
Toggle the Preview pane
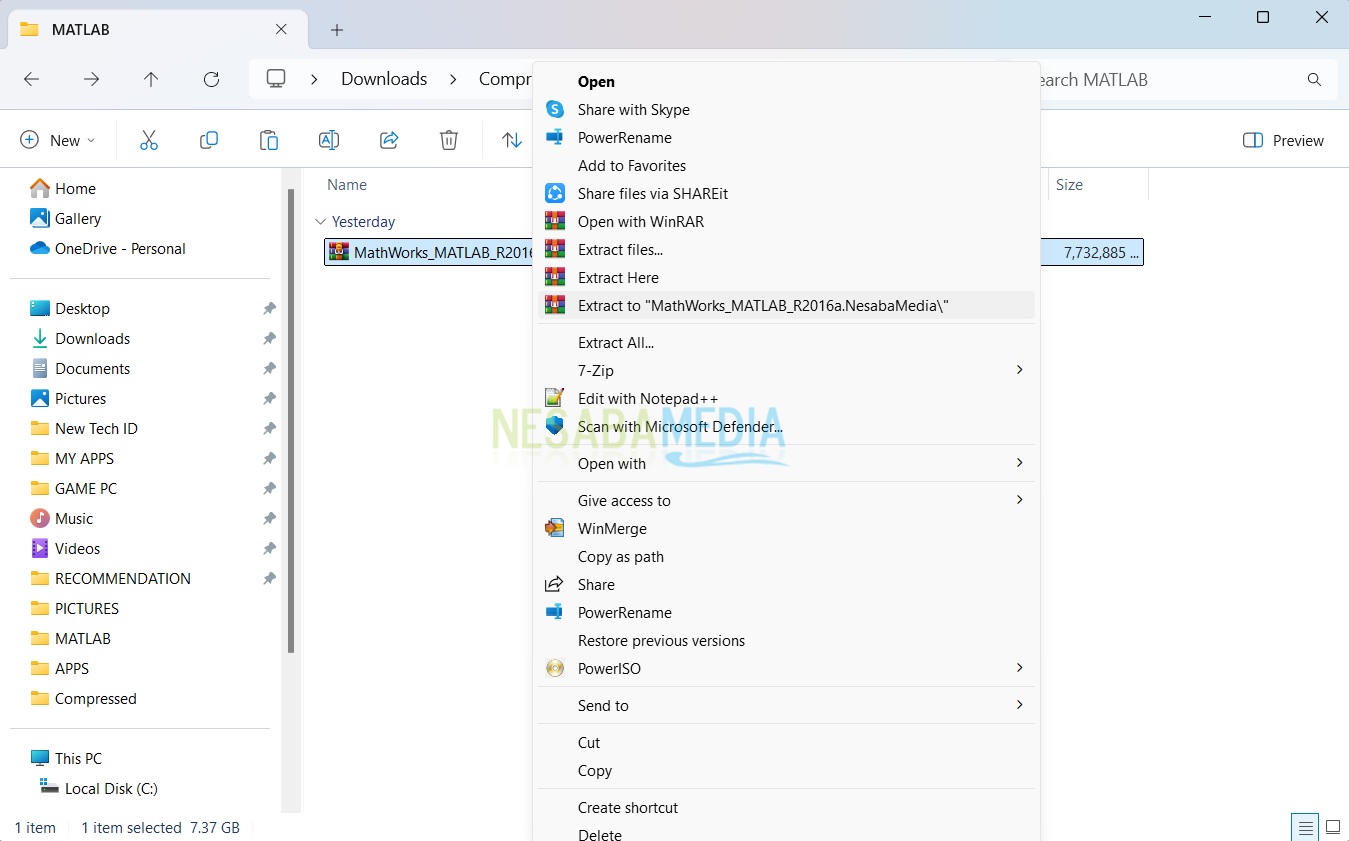click(x=1283, y=141)
